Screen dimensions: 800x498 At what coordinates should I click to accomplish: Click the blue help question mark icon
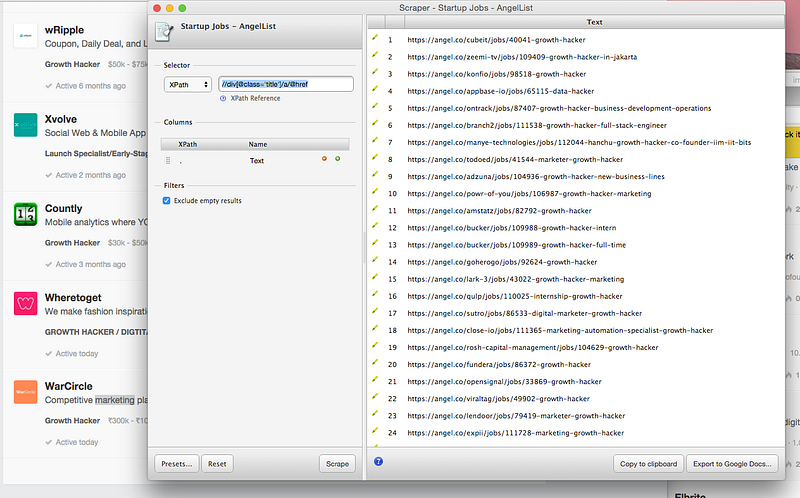[x=378, y=461]
